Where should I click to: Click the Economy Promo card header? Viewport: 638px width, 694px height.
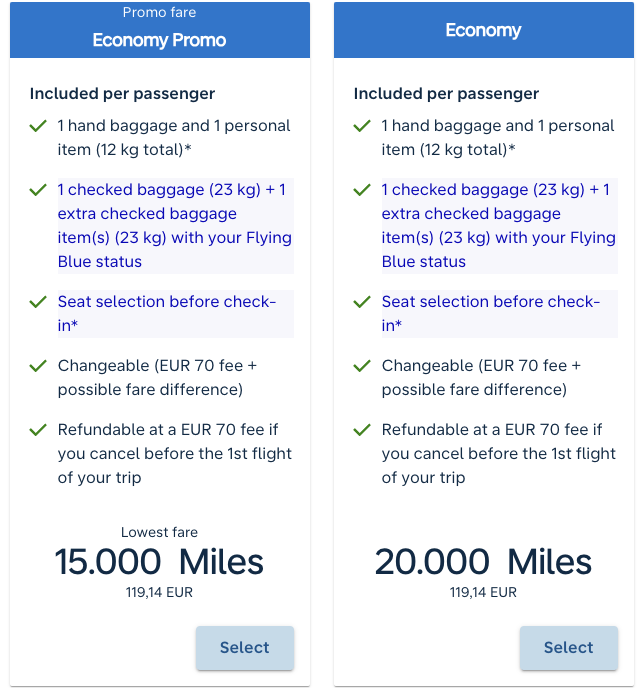[160, 31]
